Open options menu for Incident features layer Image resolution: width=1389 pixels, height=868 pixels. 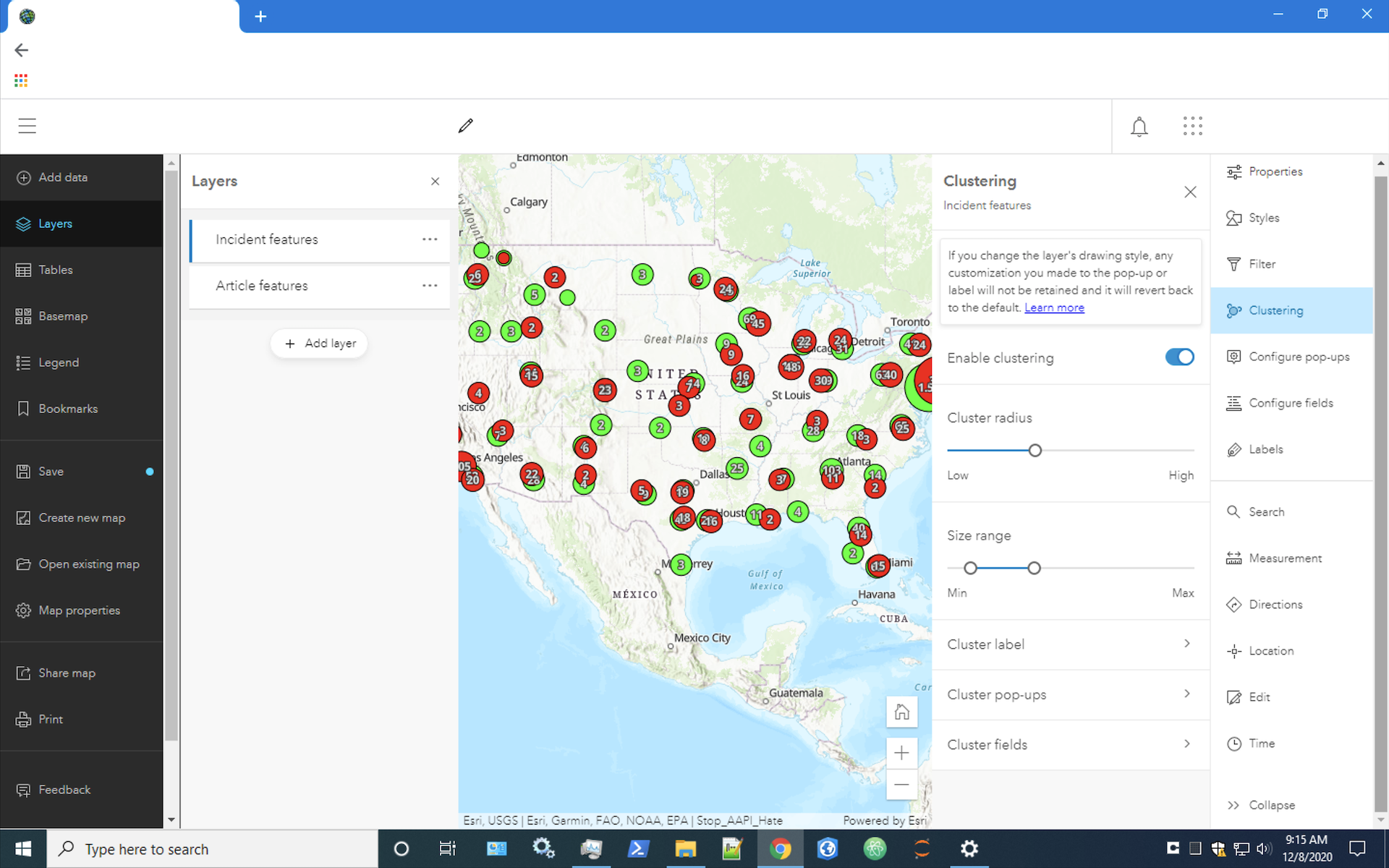pyautogui.click(x=430, y=239)
